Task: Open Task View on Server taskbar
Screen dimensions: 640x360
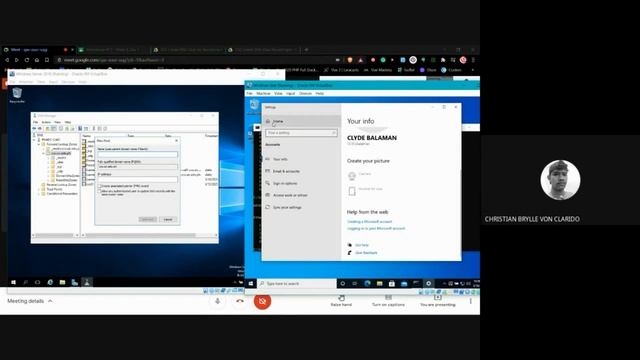Action: click(x=38, y=282)
